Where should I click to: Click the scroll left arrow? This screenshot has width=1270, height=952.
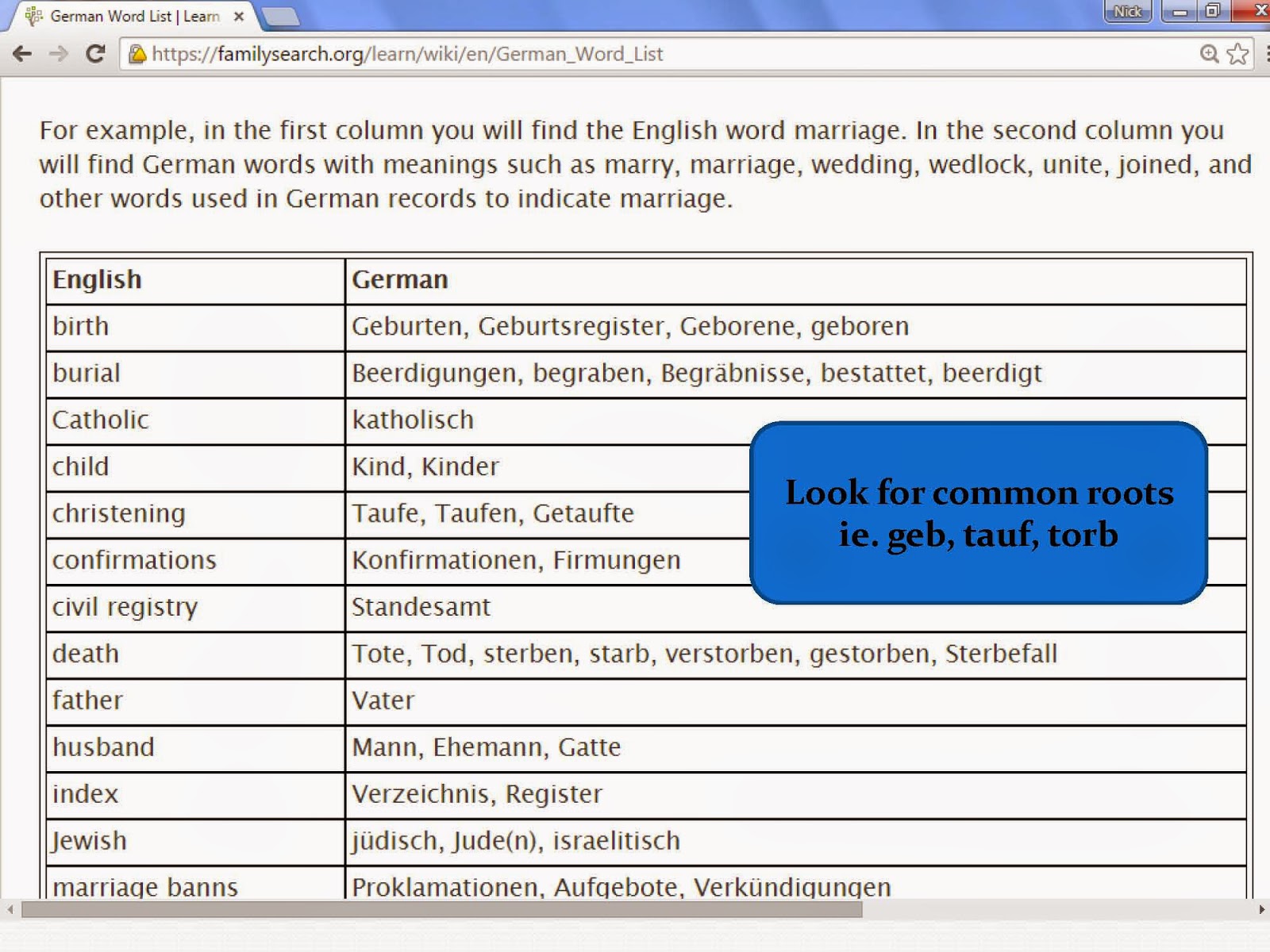(10, 909)
